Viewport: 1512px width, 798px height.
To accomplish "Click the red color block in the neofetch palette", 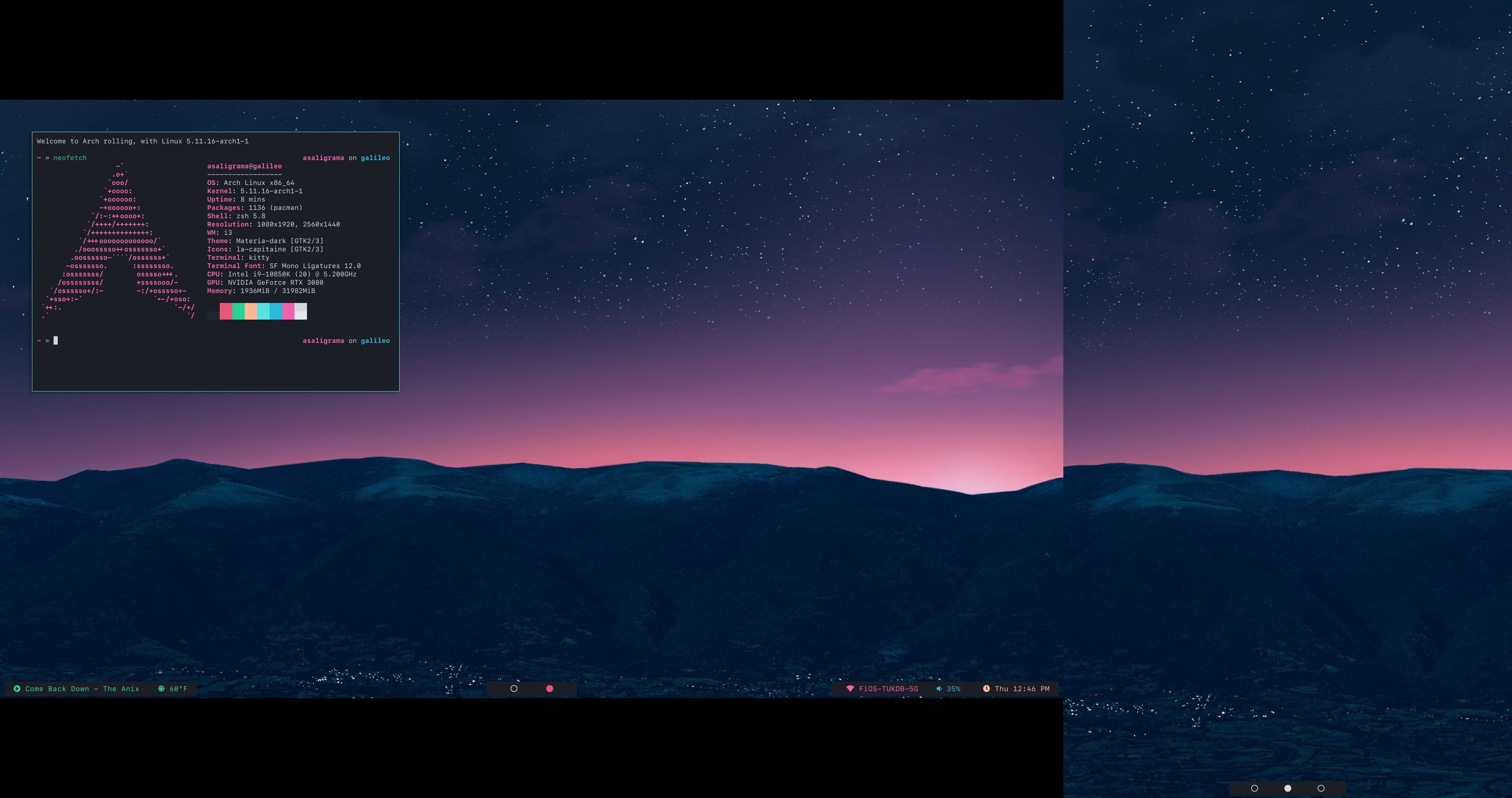I will click(x=226, y=311).
